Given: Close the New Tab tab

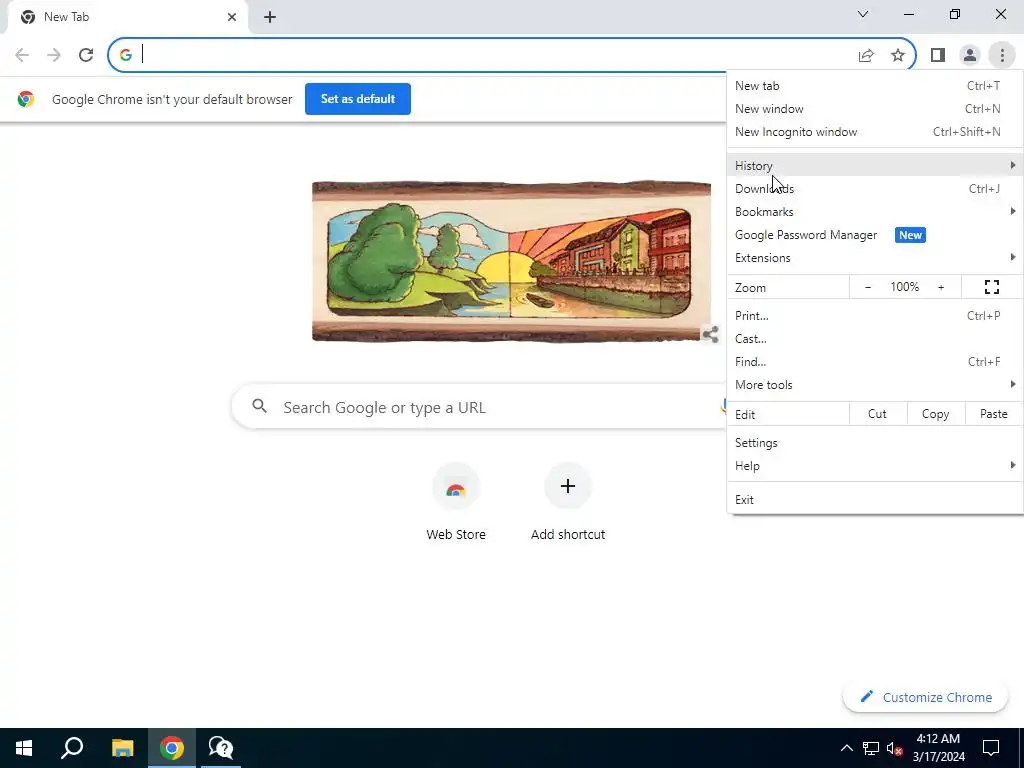Looking at the screenshot, I should click(232, 17).
